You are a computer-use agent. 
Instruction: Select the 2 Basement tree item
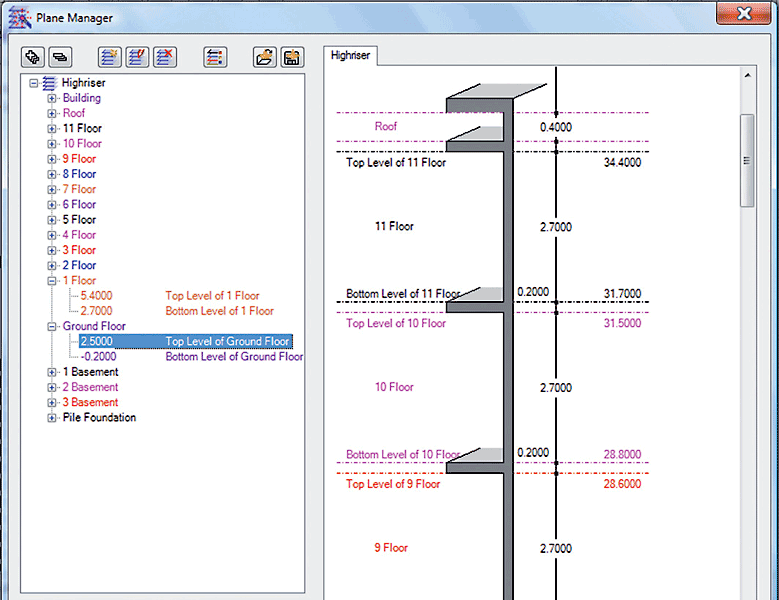click(x=90, y=387)
